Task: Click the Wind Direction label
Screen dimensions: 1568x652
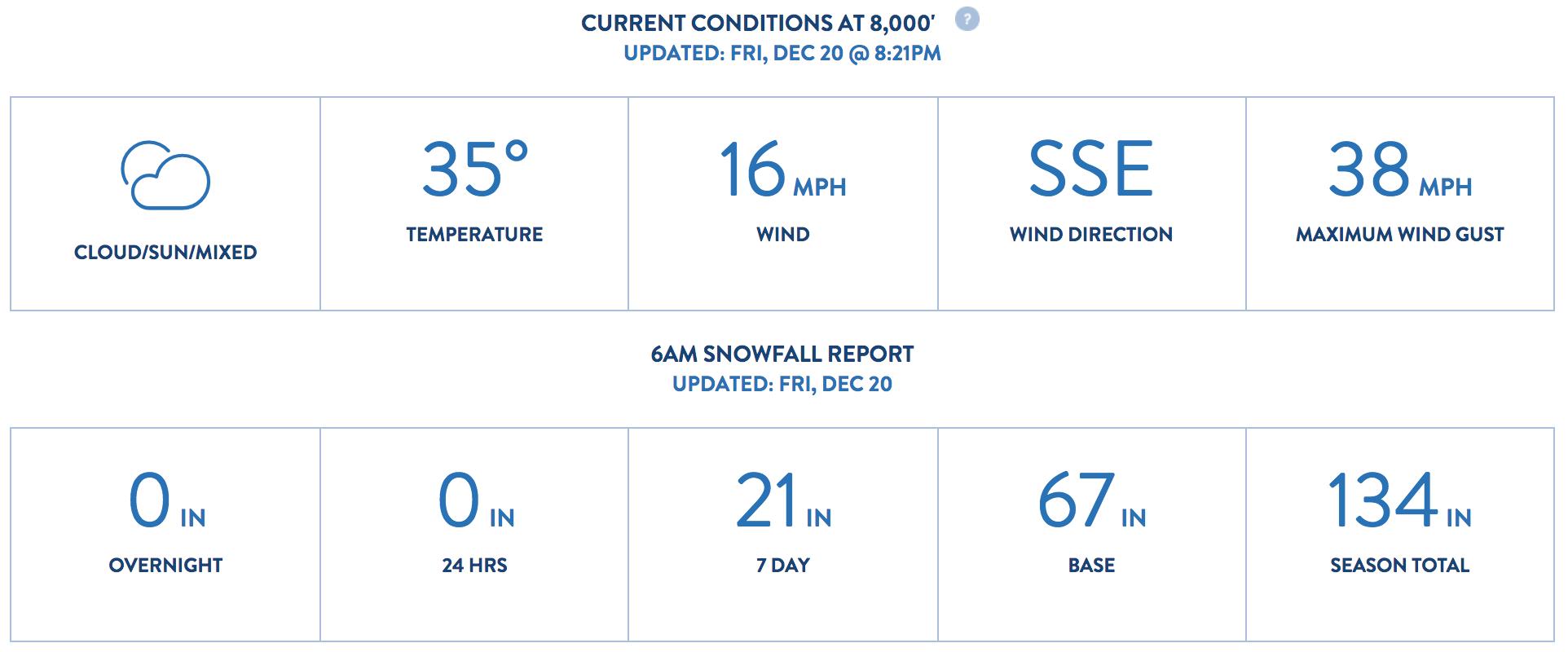Action: (x=1091, y=235)
